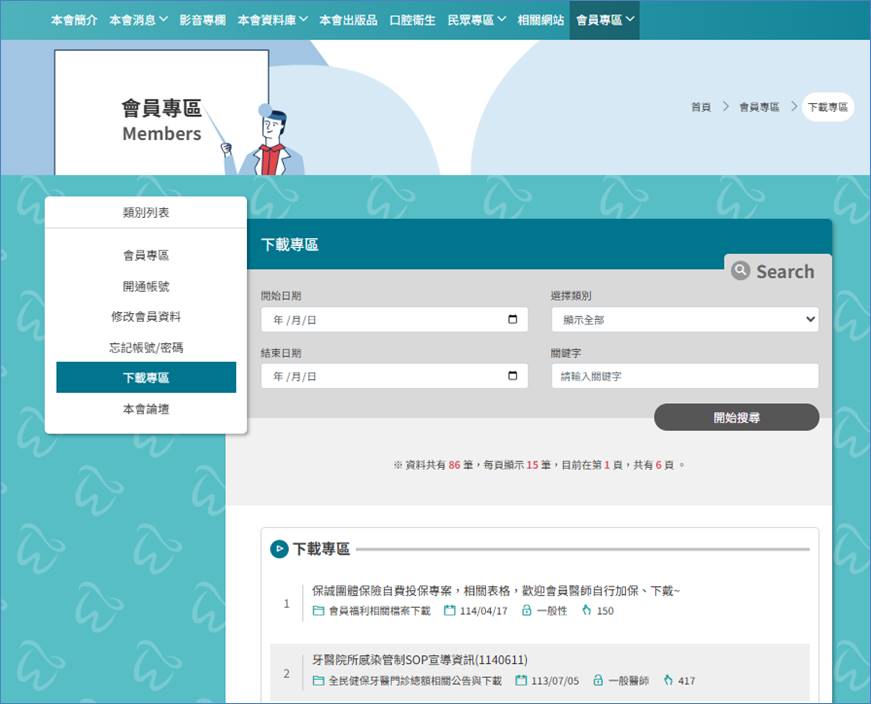Open calendar picker for 開始日期
871x704 pixels.
coord(513,319)
